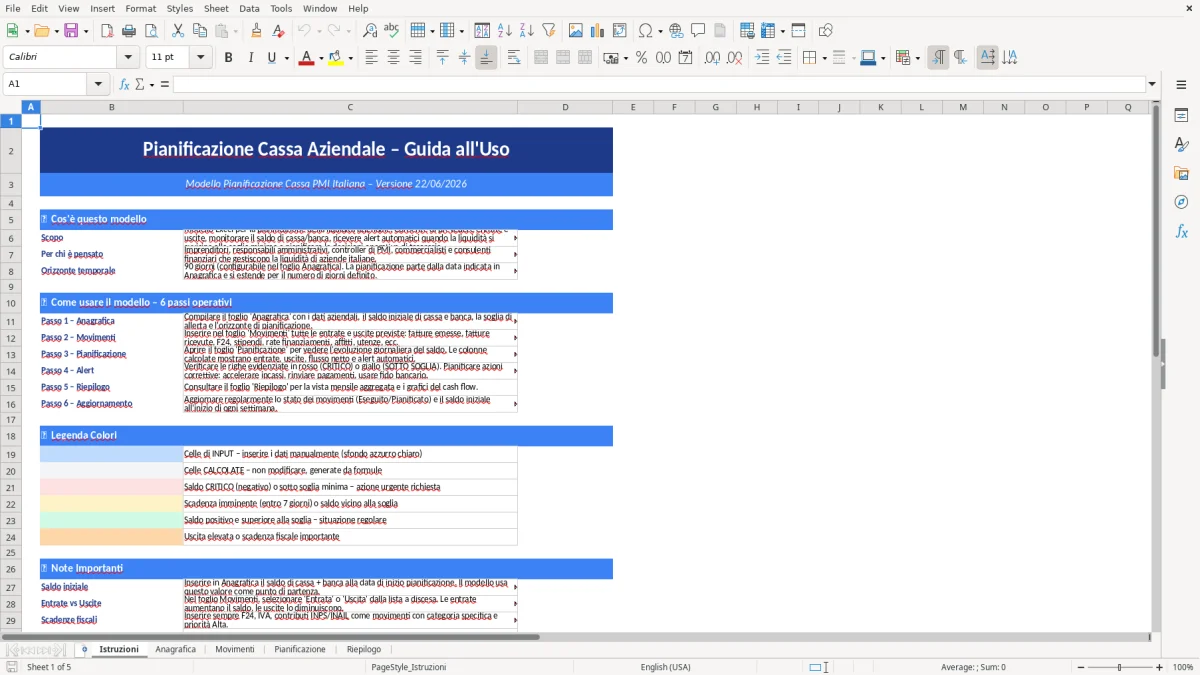
Task: Switch to the Movimenti sheet tab
Action: pos(235,649)
